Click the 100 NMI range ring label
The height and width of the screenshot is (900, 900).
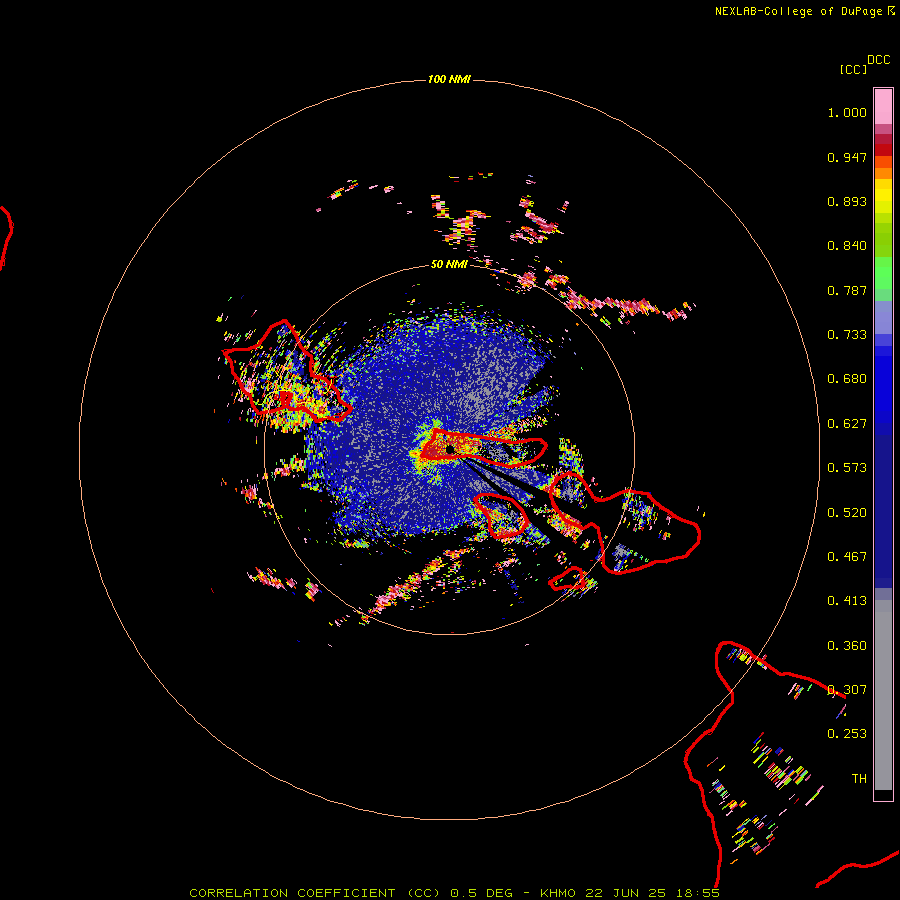tap(449, 79)
